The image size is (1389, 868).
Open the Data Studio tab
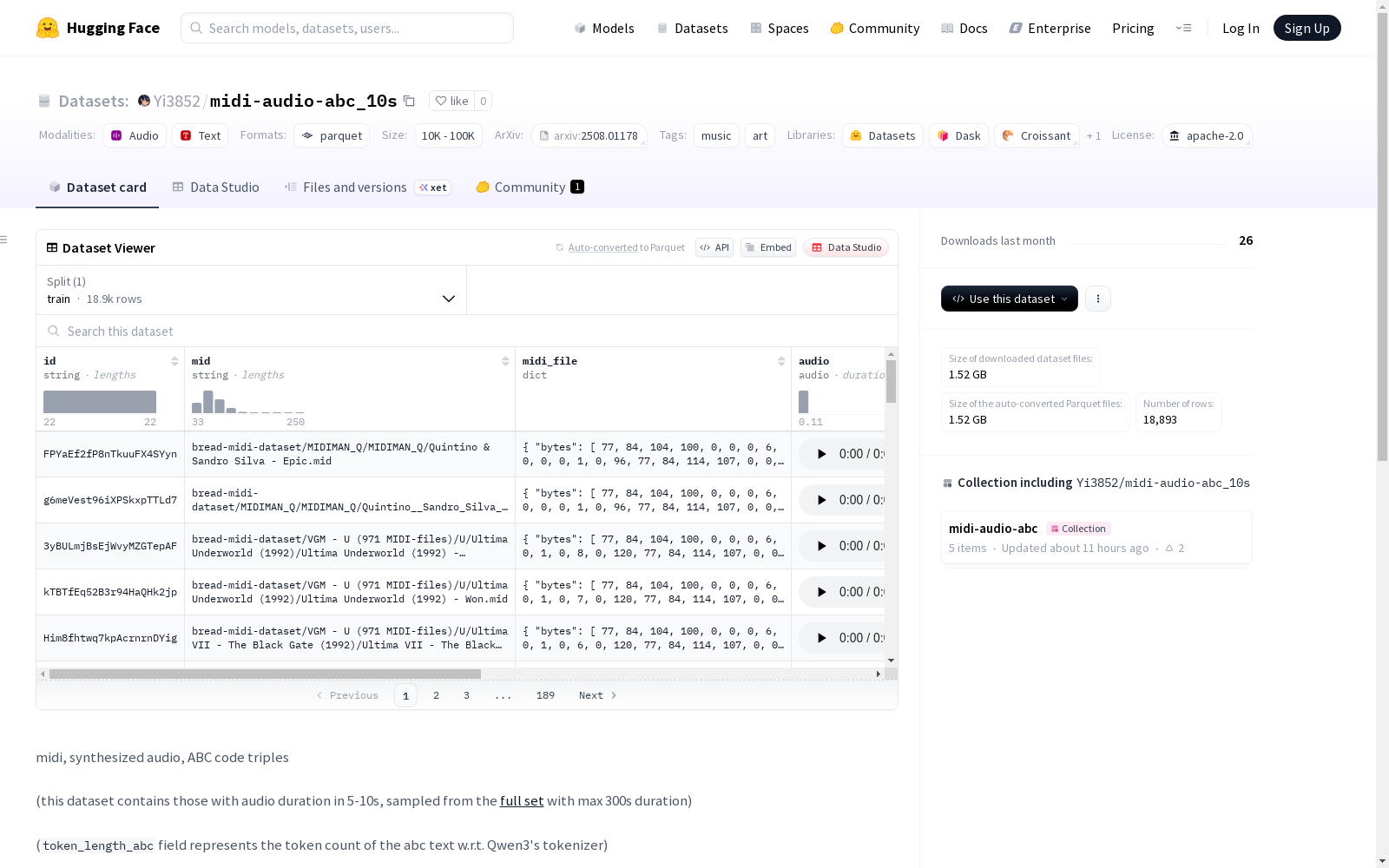coord(215,187)
